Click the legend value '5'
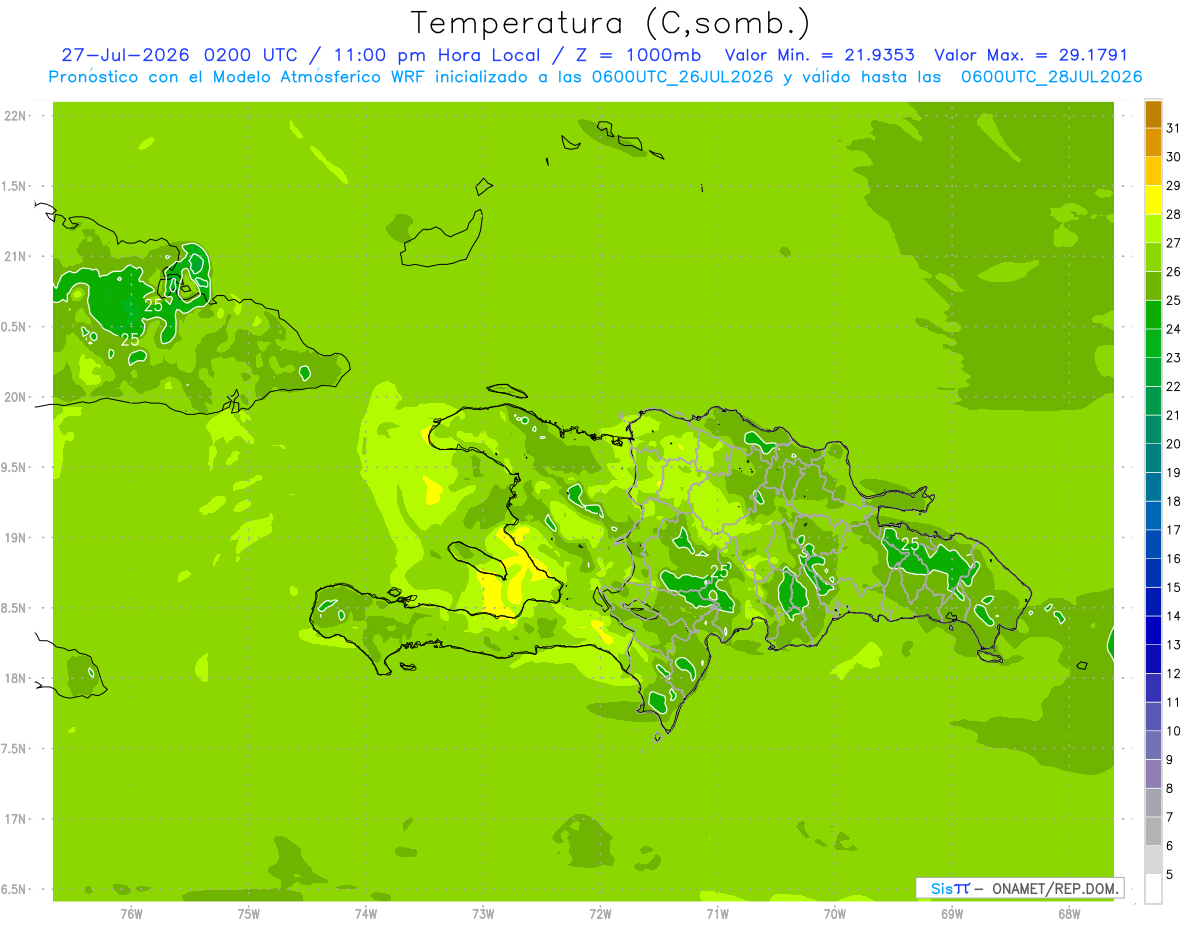The image size is (1200, 927). click(x=1170, y=875)
